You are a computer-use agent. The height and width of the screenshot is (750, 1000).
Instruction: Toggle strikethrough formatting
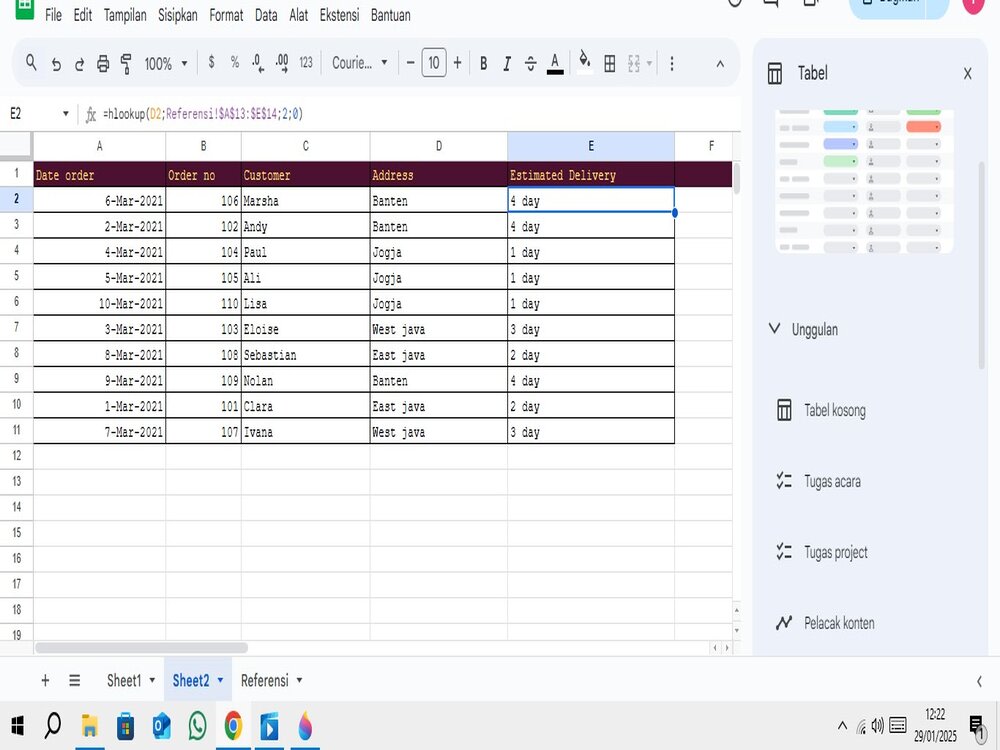point(531,63)
